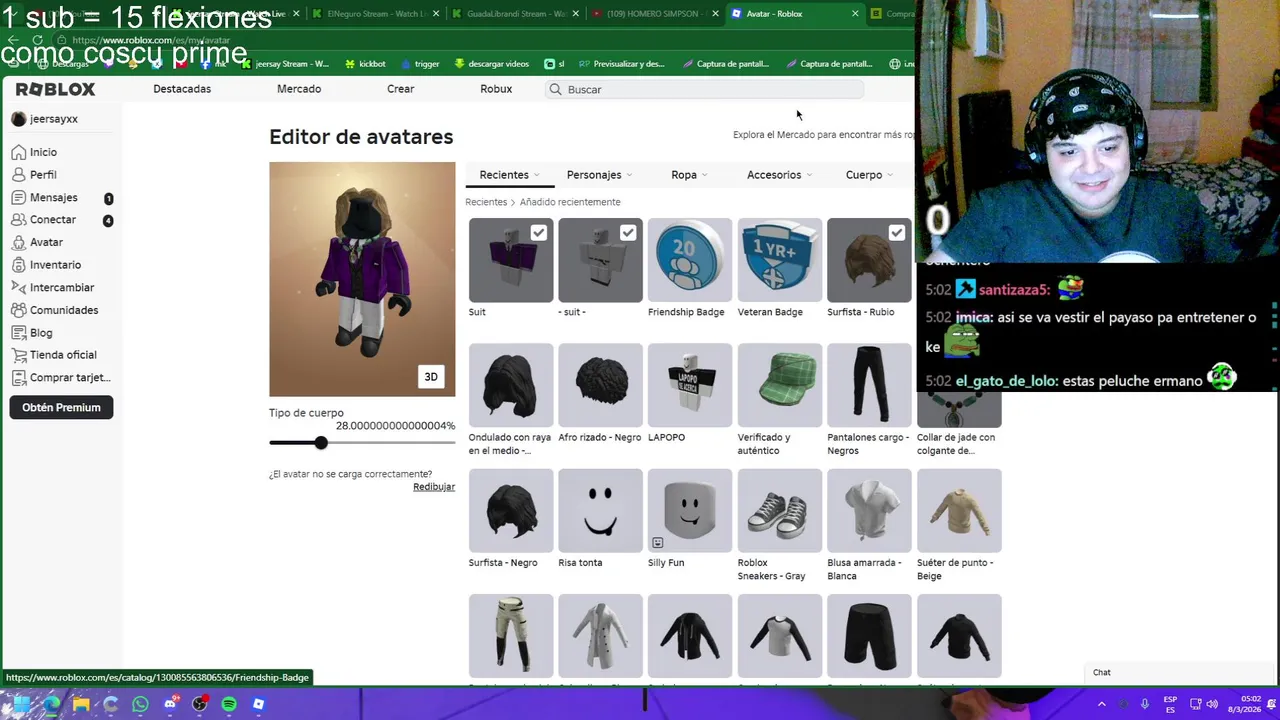
Task: Click the jeersayxx profile avatar icon
Action: coord(19,119)
